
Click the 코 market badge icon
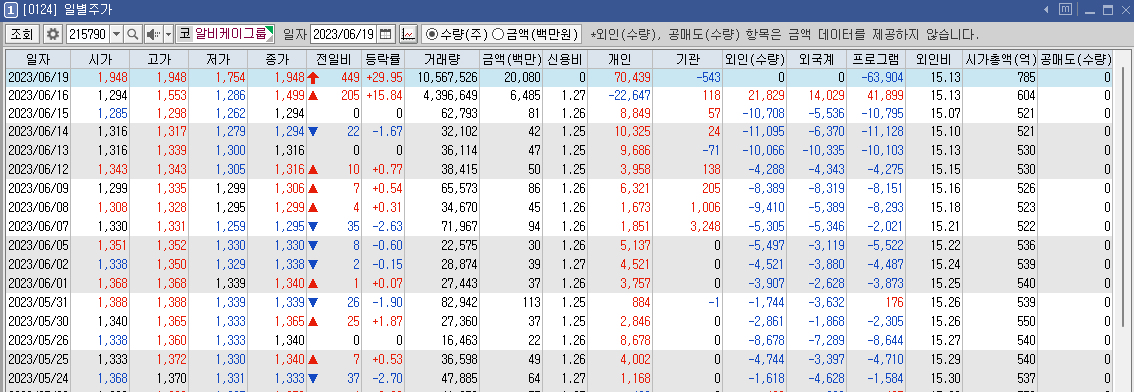pos(184,34)
